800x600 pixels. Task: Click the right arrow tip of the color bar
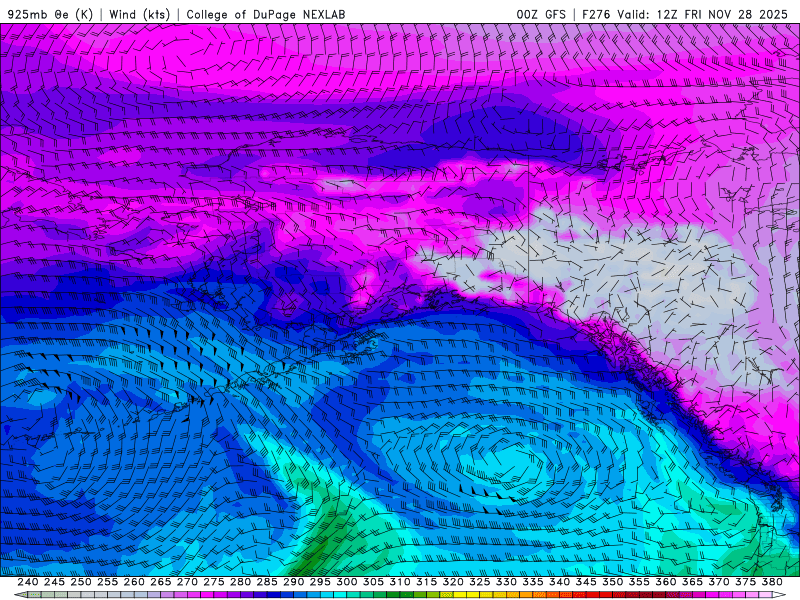780,595
